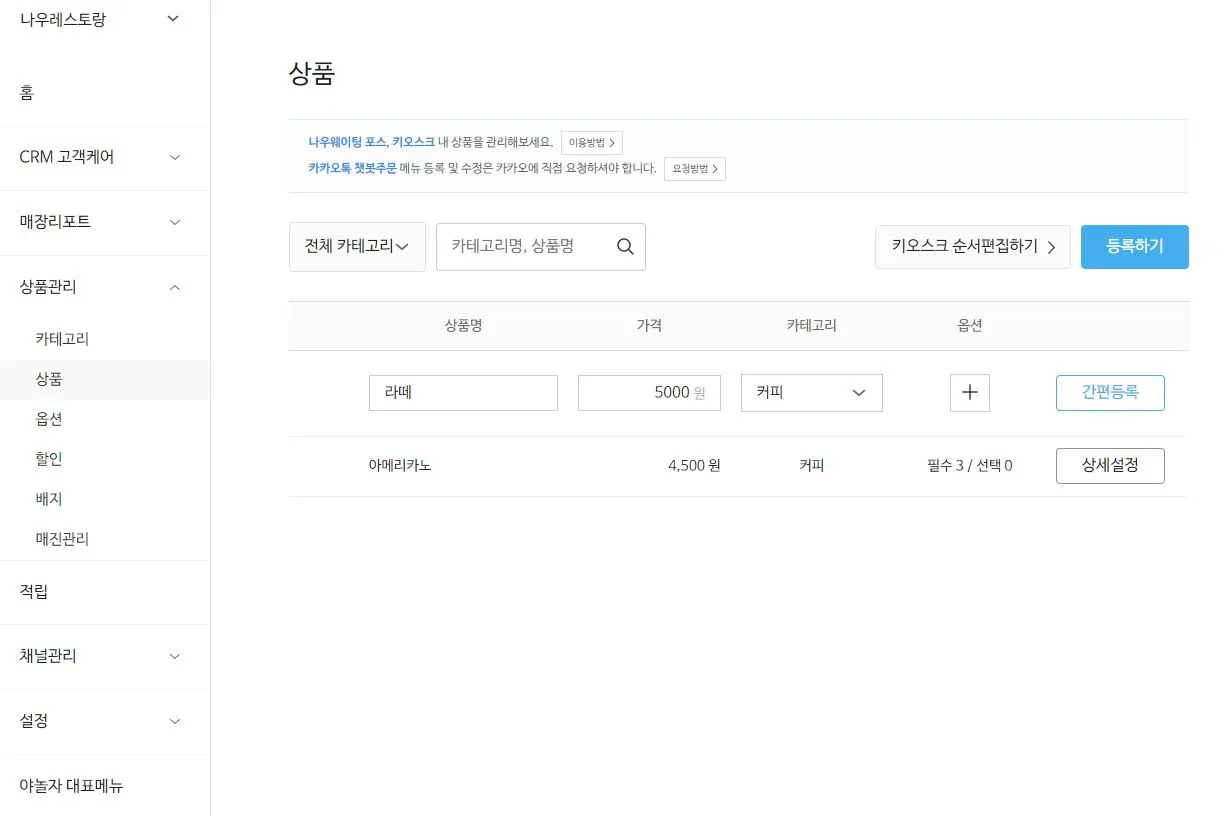Click the 간편등록 button

coord(1110,393)
